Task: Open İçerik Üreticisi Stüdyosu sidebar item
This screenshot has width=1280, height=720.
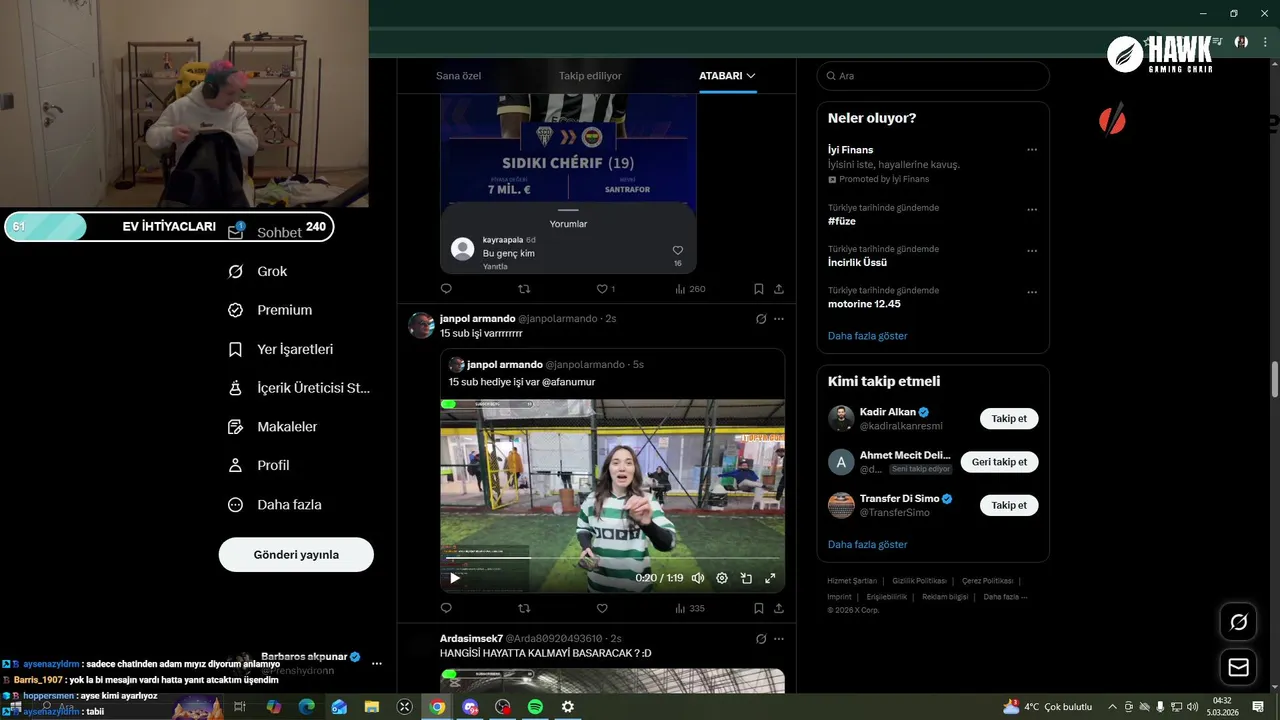Action: [x=299, y=388]
